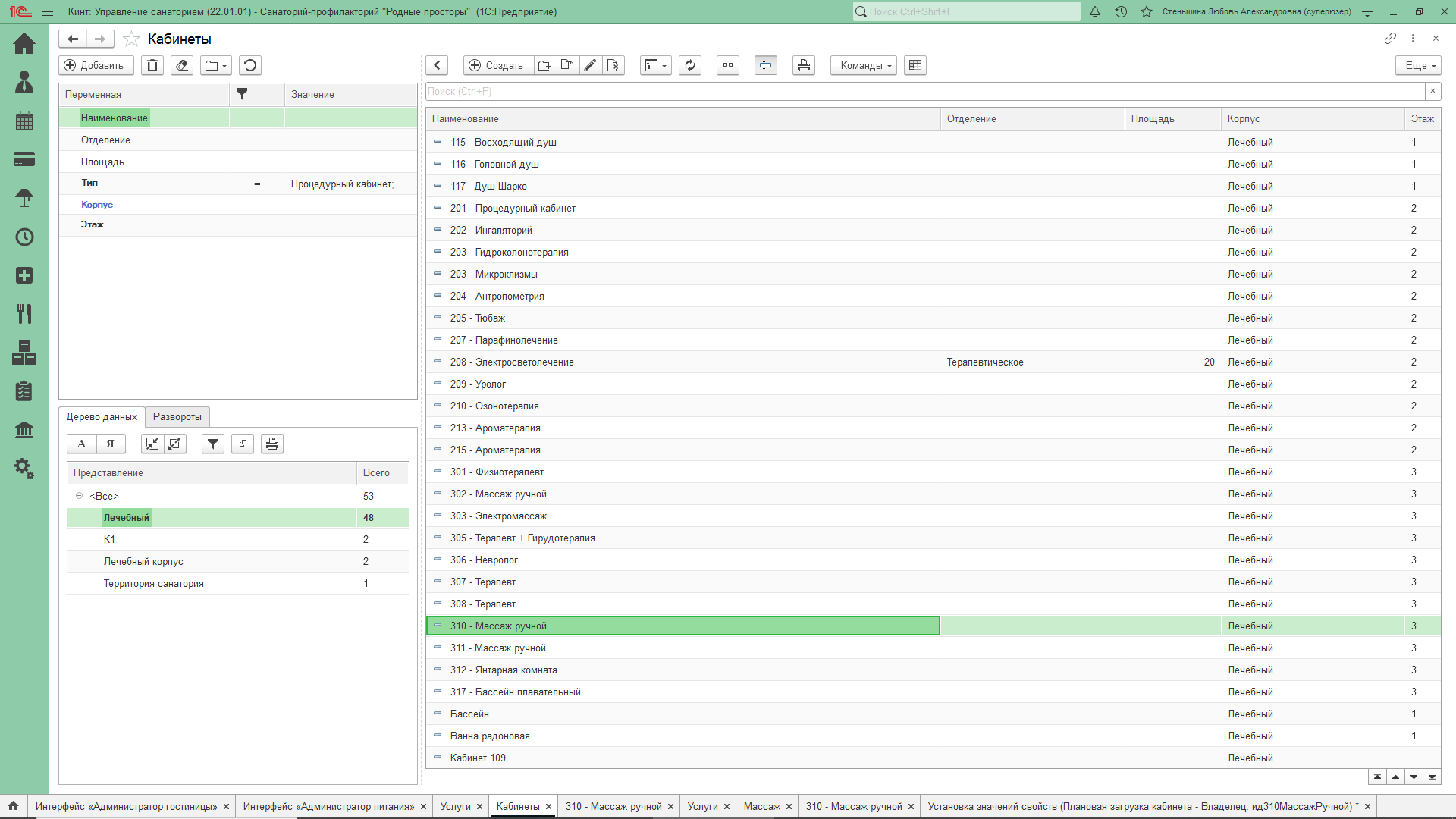The width and height of the screenshot is (1456, 819).
Task: Click the cabinets search field
Action: (924, 91)
